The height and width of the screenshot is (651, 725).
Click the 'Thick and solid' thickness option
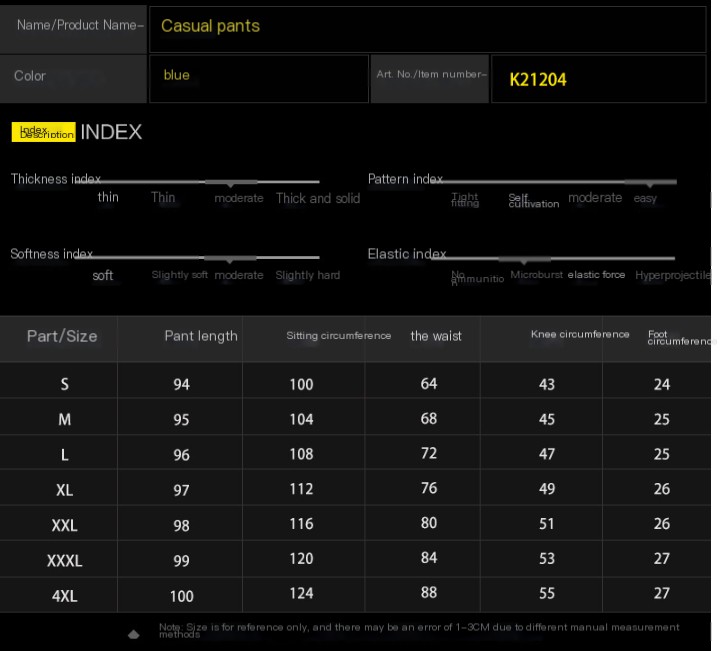coord(318,198)
